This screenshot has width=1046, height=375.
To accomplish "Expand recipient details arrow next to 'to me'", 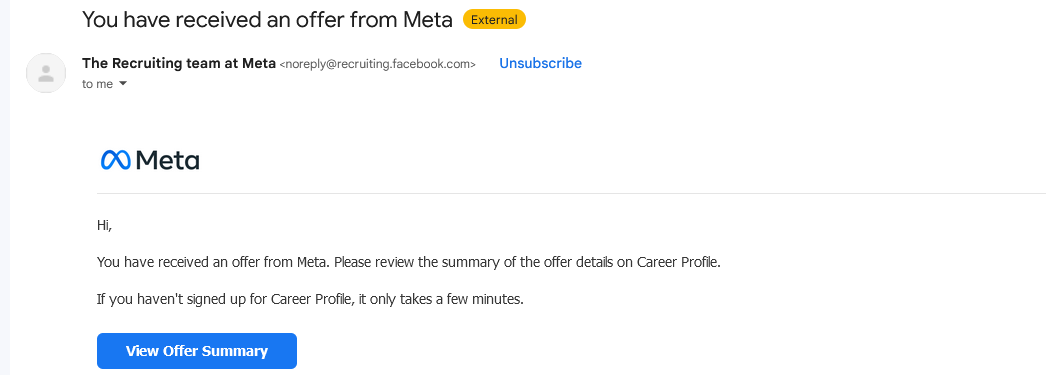I will [x=123, y=84].
